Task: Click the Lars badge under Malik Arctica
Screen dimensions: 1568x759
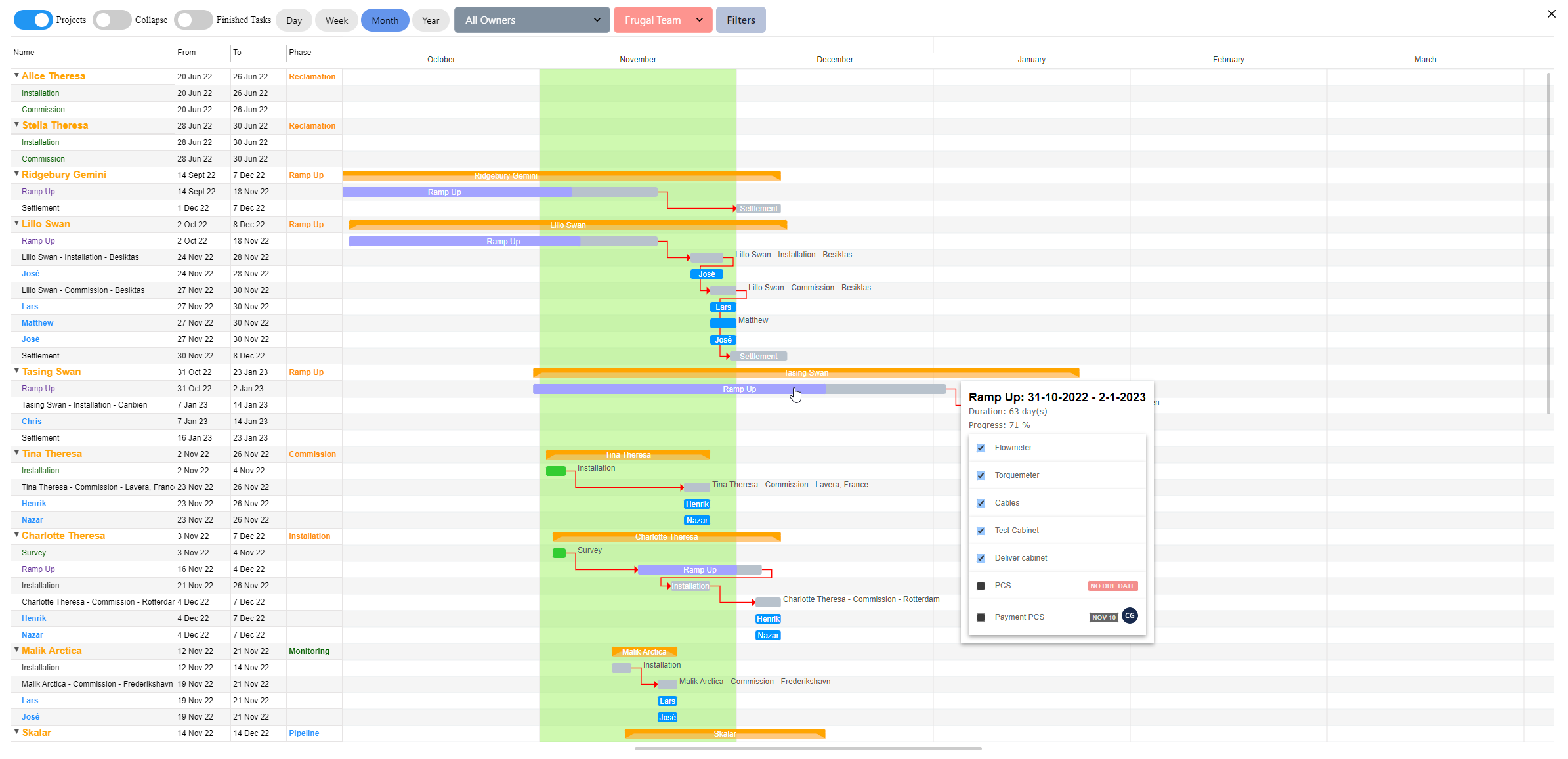Action: pyautogui.click(x=667, y=701)
